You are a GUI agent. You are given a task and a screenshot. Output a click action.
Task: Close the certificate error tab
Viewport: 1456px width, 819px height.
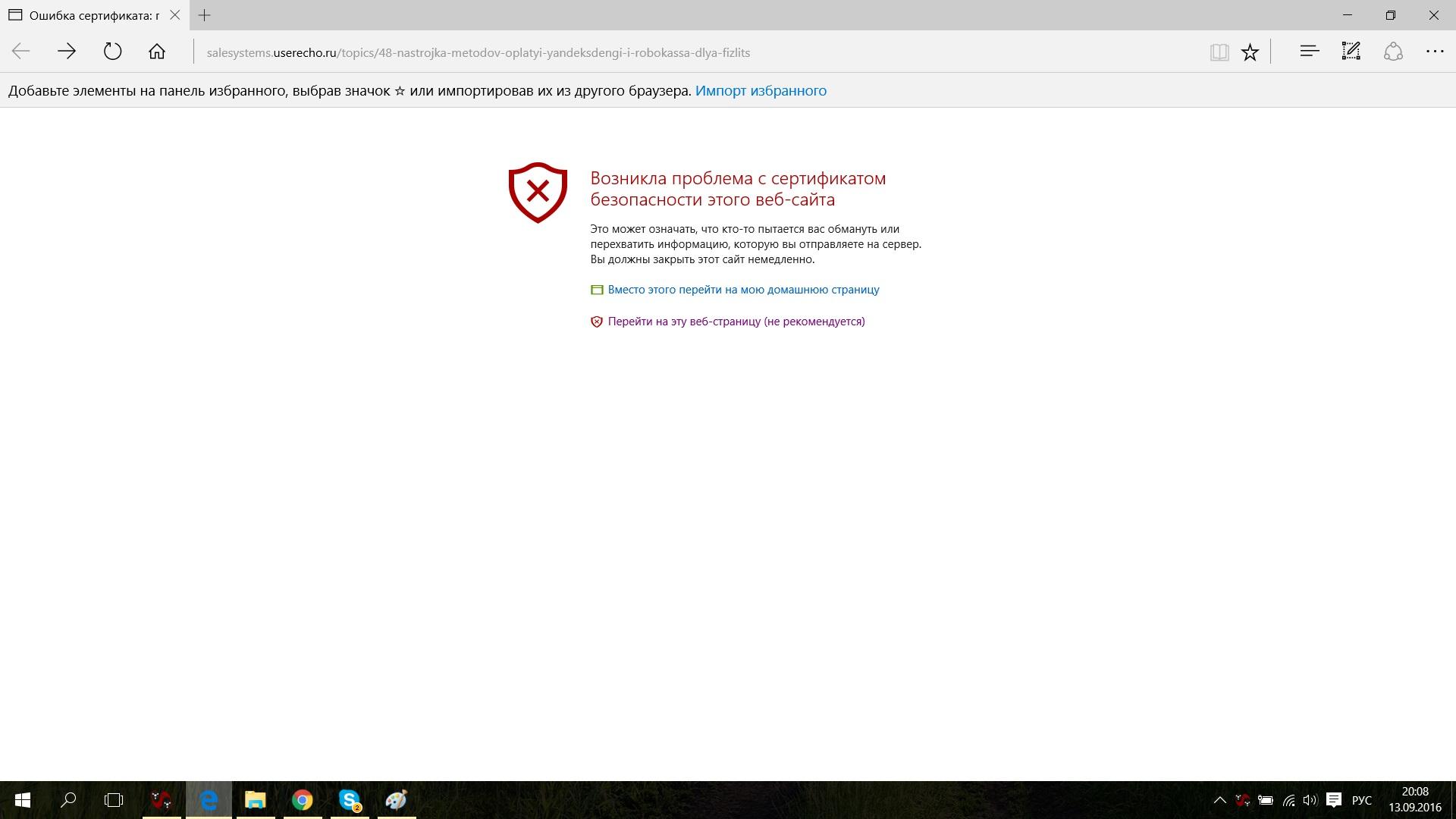click(x=174, y=15)
